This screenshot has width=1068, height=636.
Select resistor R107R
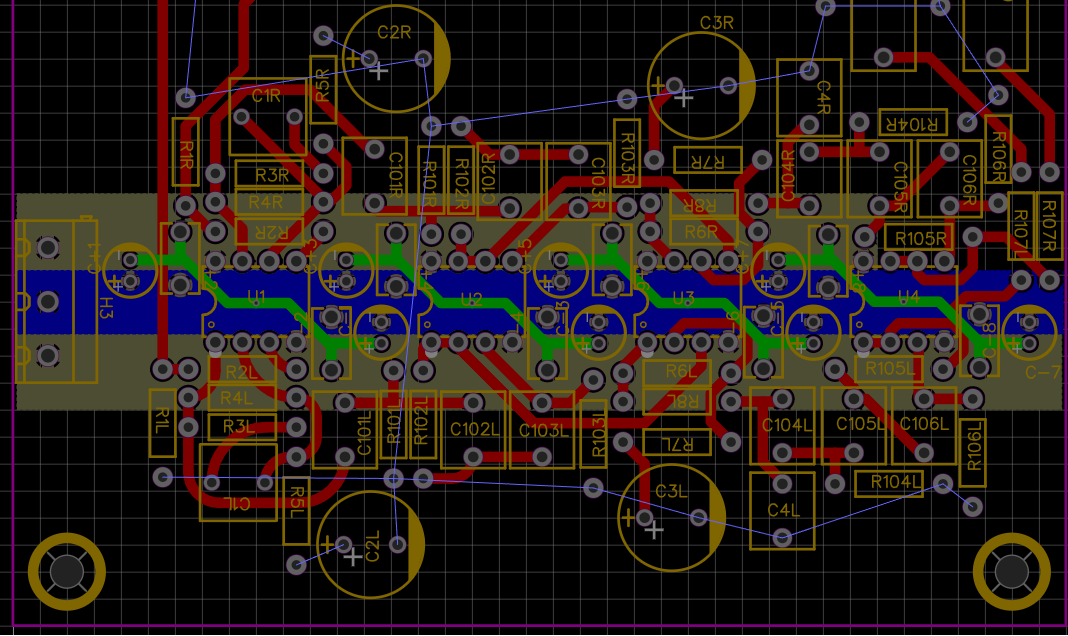point(1049,226)
